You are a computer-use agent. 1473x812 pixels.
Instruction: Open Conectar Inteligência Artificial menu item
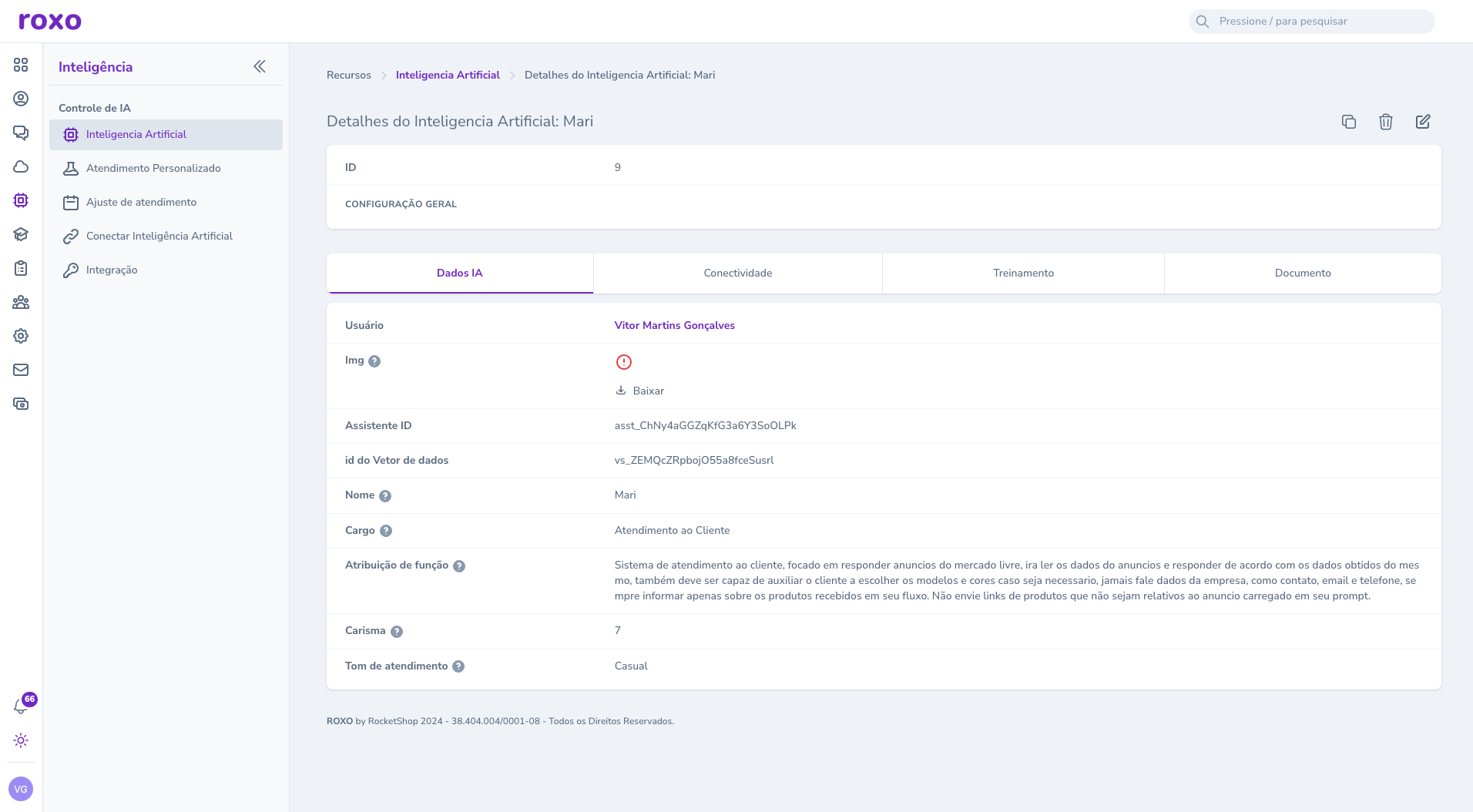coord(166,237)
